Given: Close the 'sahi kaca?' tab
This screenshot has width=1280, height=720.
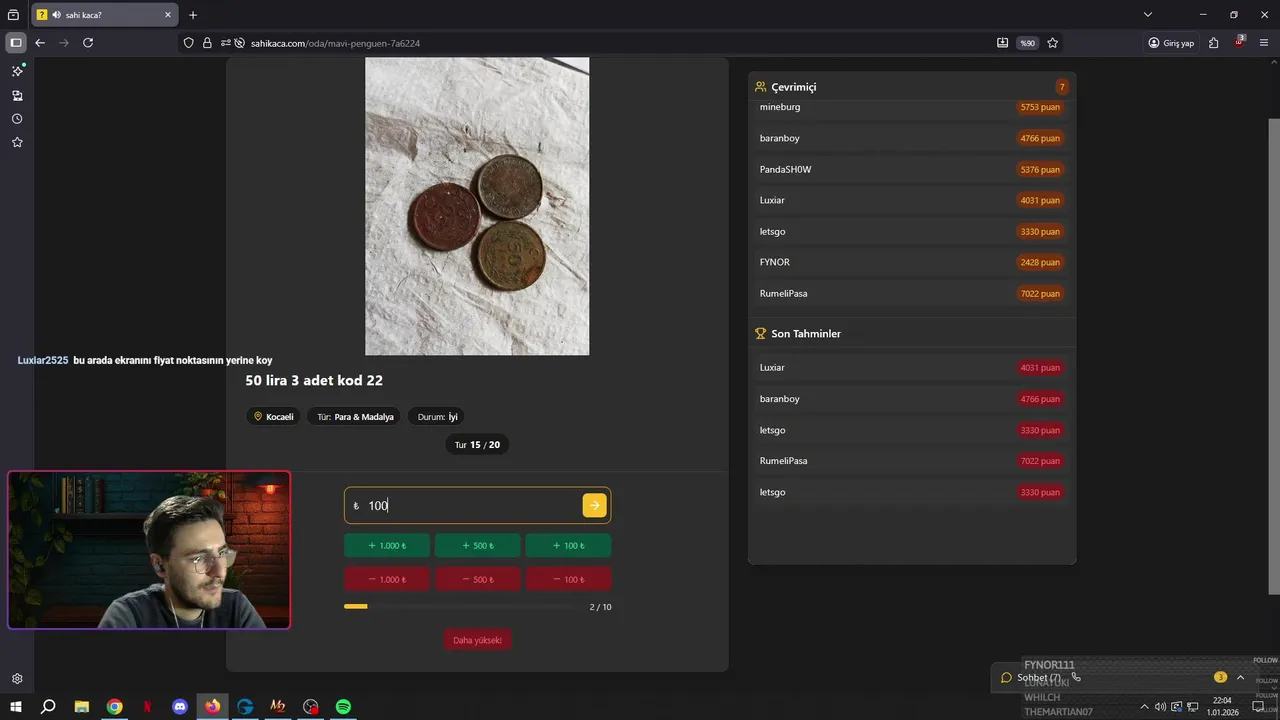Looking at the screenshot, I should coord(168,15).
